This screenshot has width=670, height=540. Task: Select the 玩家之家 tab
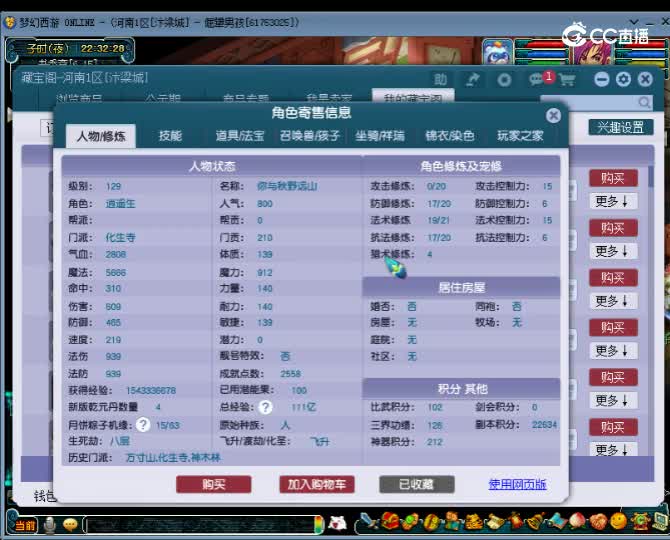click(520, 136)
